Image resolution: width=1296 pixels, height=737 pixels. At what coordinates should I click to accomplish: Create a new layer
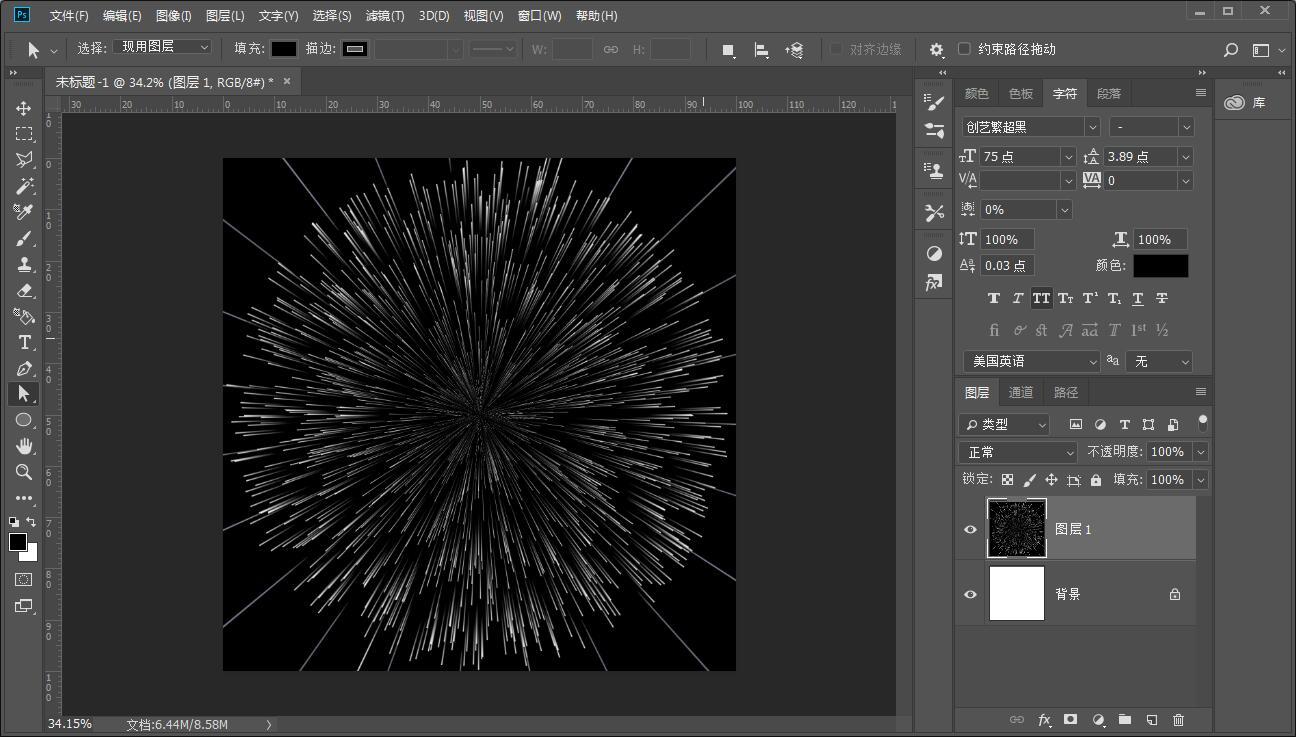1152,719
